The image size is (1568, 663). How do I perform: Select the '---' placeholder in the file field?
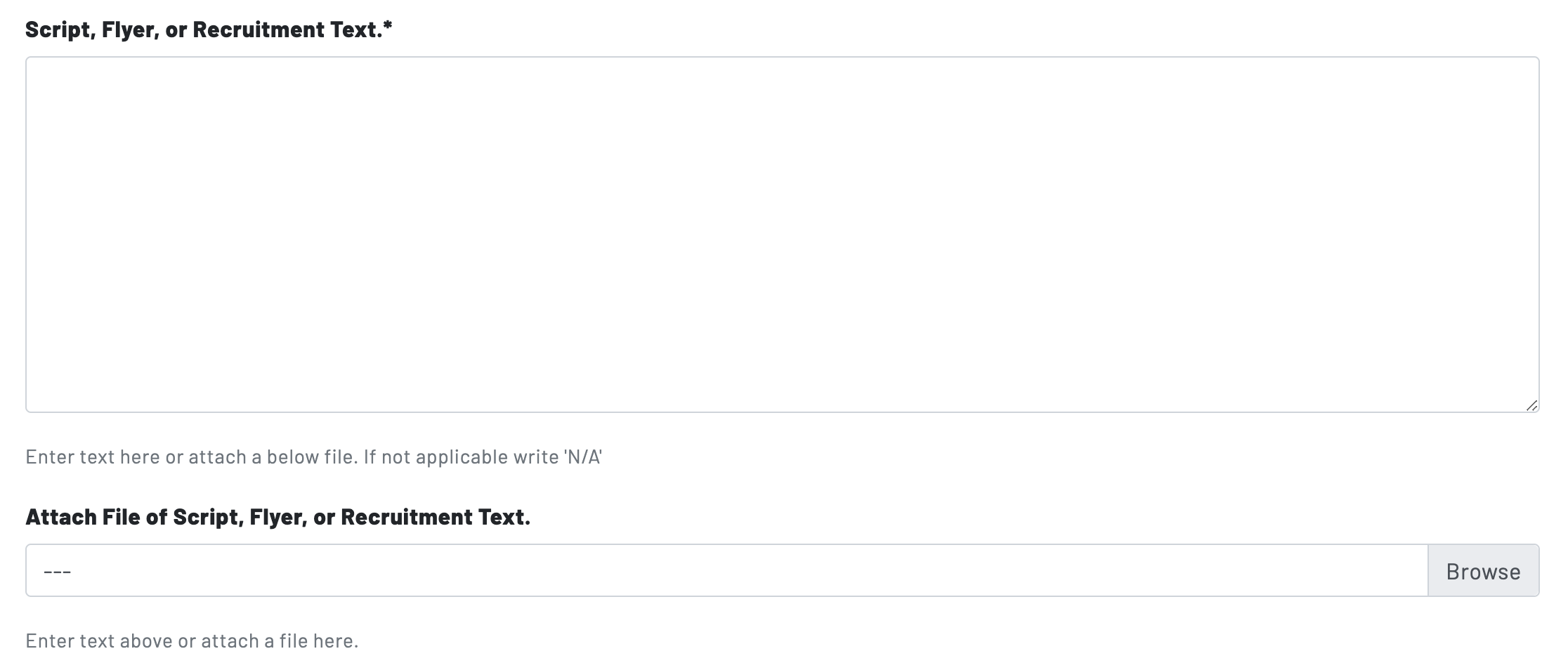[57, 572]
